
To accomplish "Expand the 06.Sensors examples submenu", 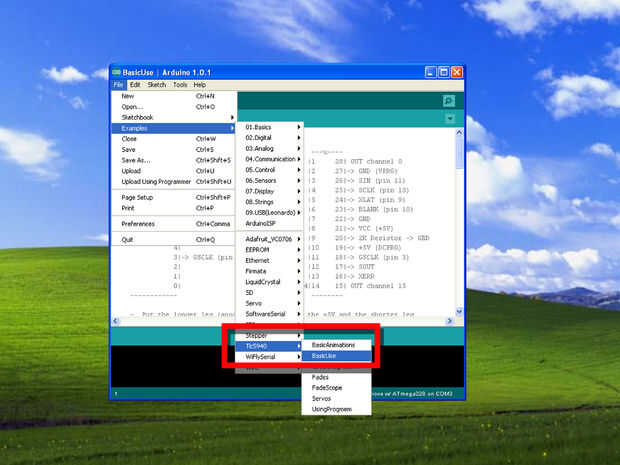I will coord(270,180).
